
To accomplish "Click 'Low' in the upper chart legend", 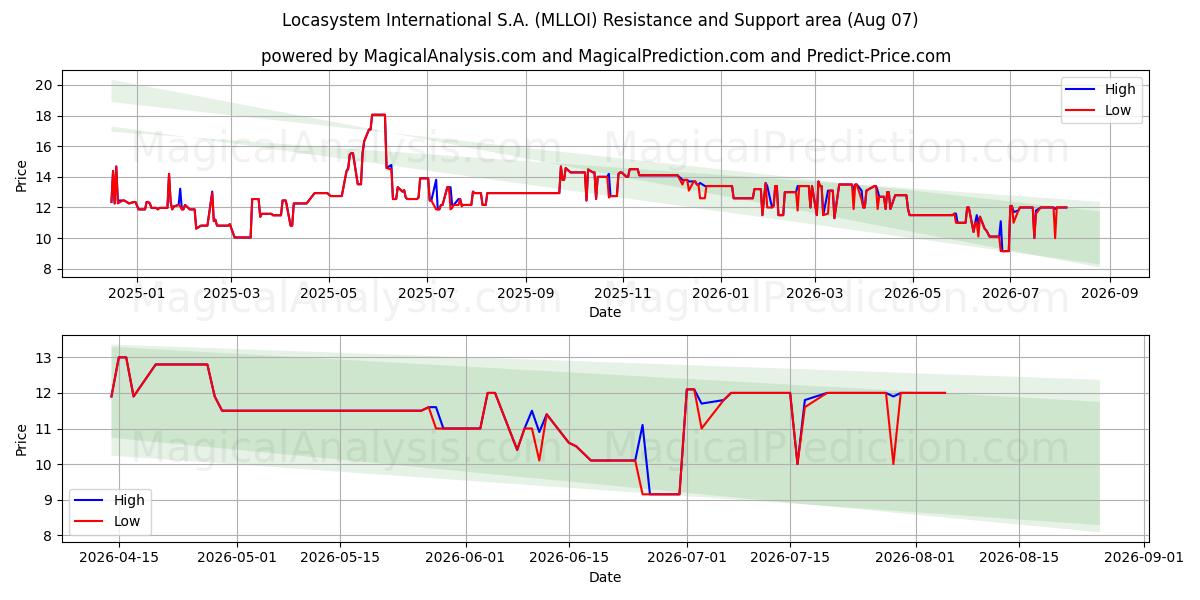I will pos(1118,110).
